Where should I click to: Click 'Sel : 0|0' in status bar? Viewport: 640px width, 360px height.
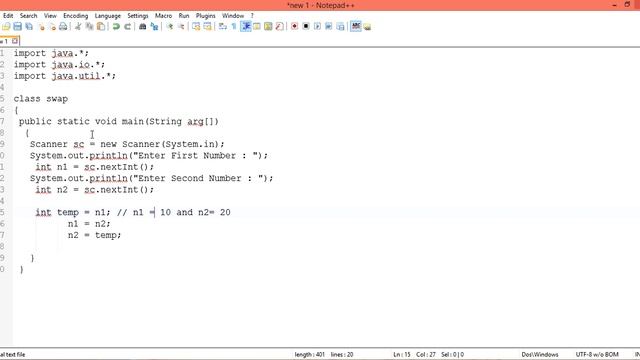click(452, 354)
